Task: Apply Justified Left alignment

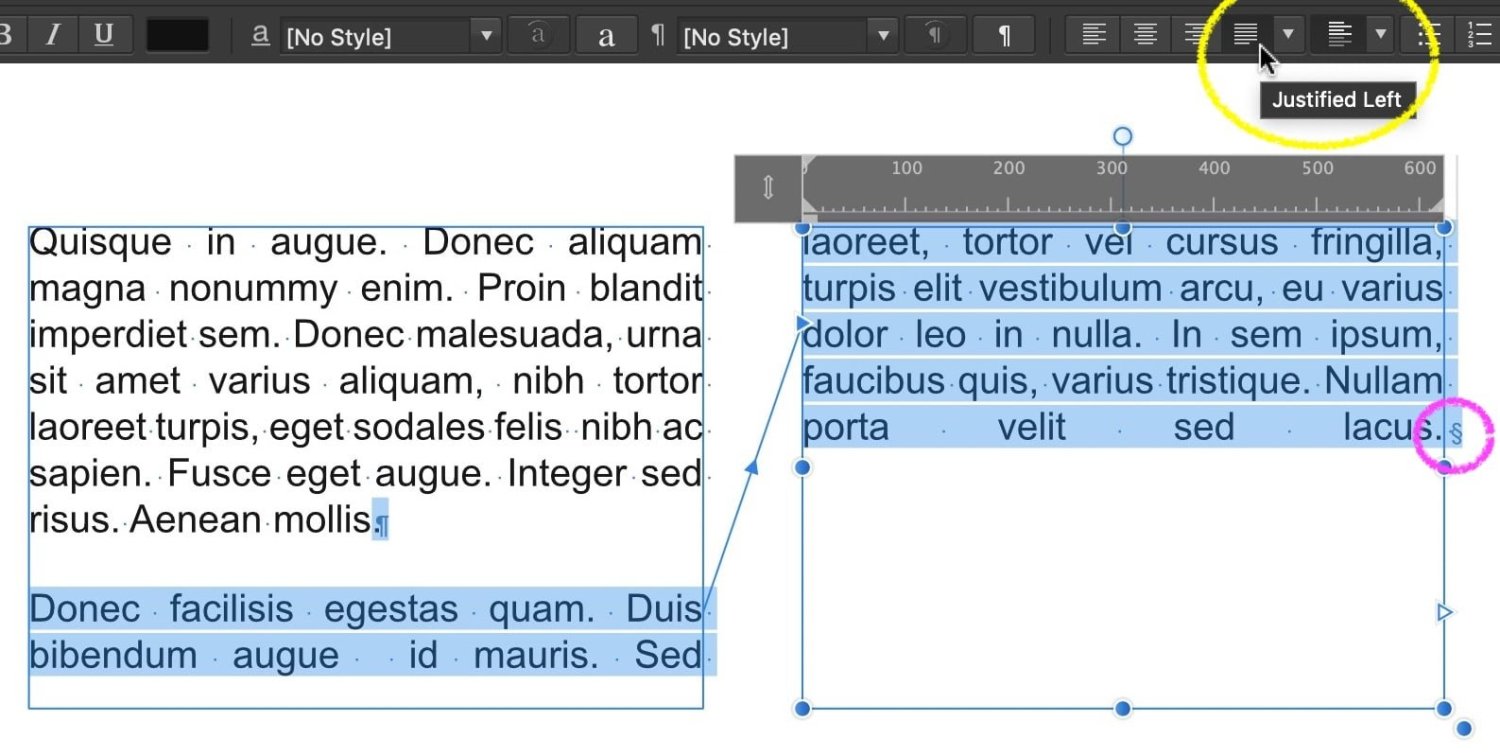Action: (1245, 33)
